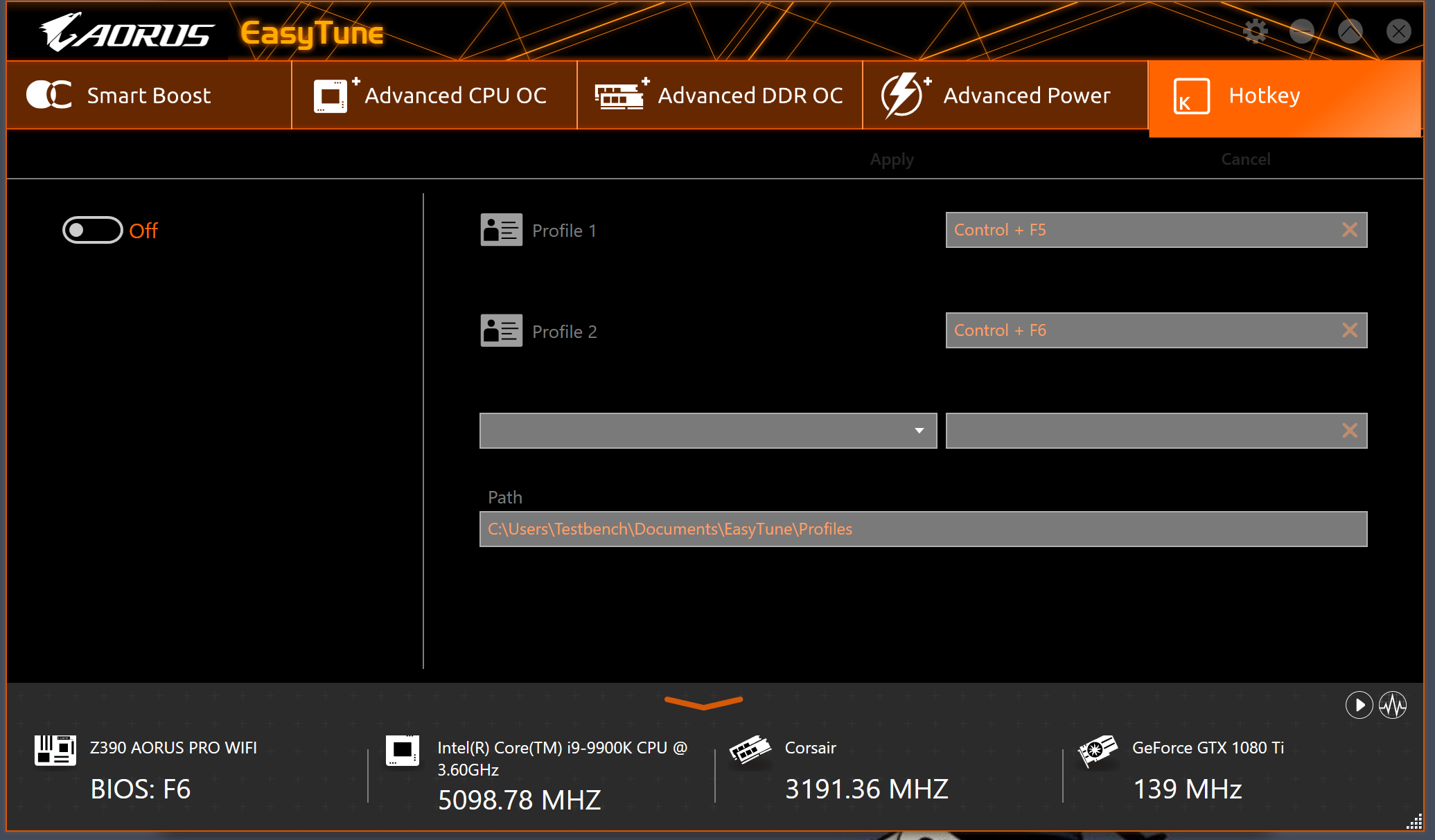Go to the Advanced Power tab

(1005, 96)
